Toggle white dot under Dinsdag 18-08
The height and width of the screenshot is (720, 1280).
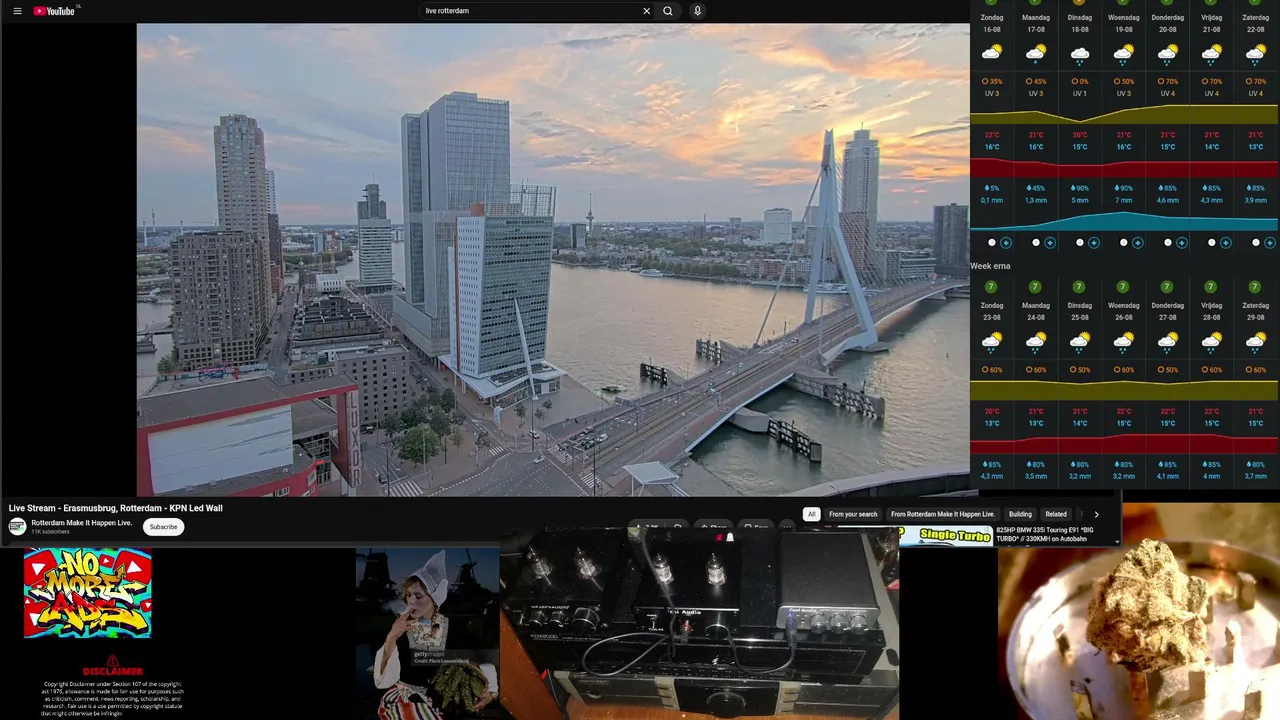pyautogui.click(x=1080, y=243)
